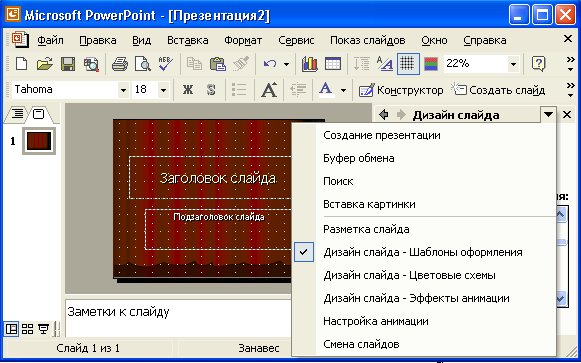Expand standard toolbar options chevron

click(x=571, y=64)
